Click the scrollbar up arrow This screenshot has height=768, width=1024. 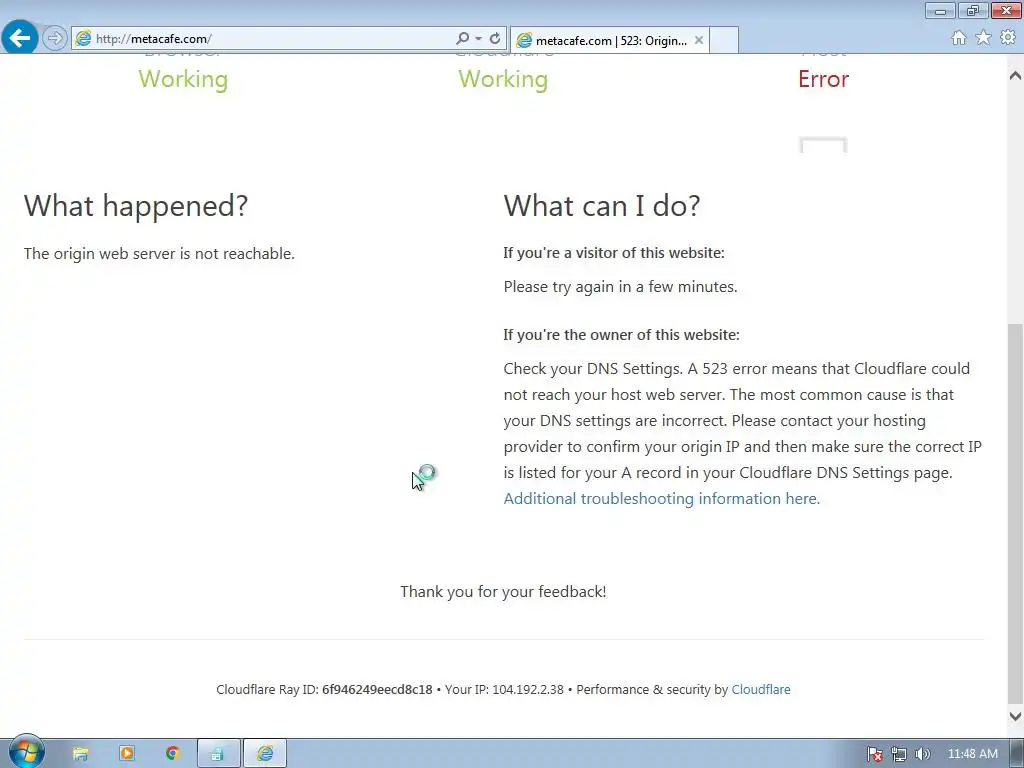click(x=1015, y=76)
